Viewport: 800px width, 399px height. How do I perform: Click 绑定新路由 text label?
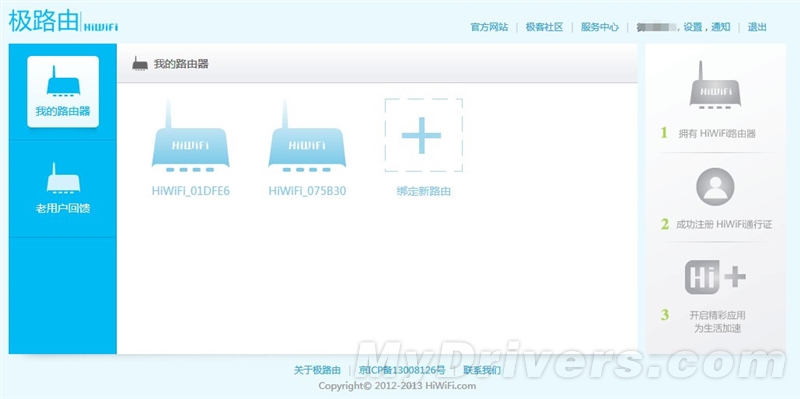[x=423, y=192]
